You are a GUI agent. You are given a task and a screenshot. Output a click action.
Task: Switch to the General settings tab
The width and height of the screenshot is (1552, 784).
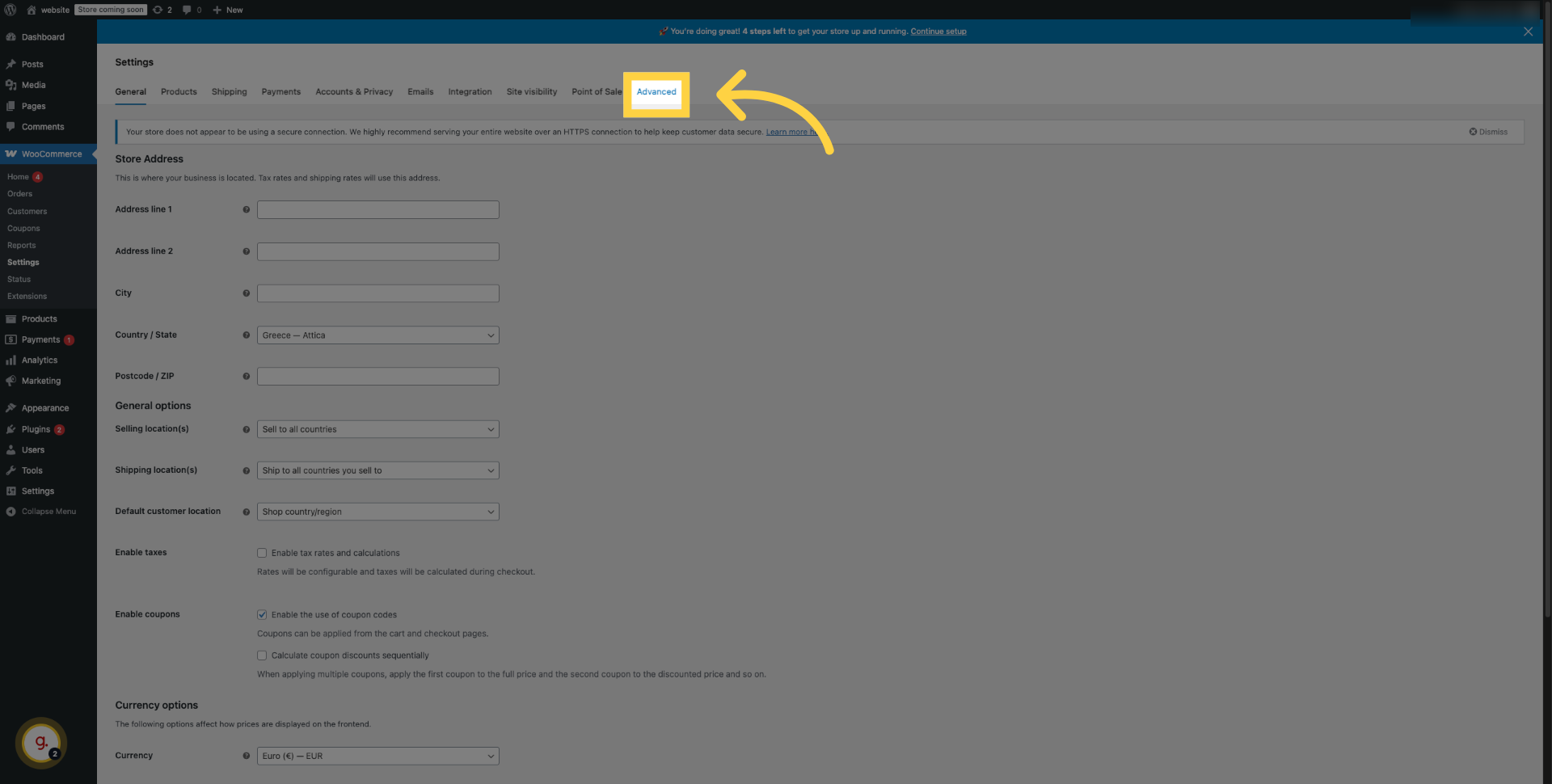tap(131, 92)
